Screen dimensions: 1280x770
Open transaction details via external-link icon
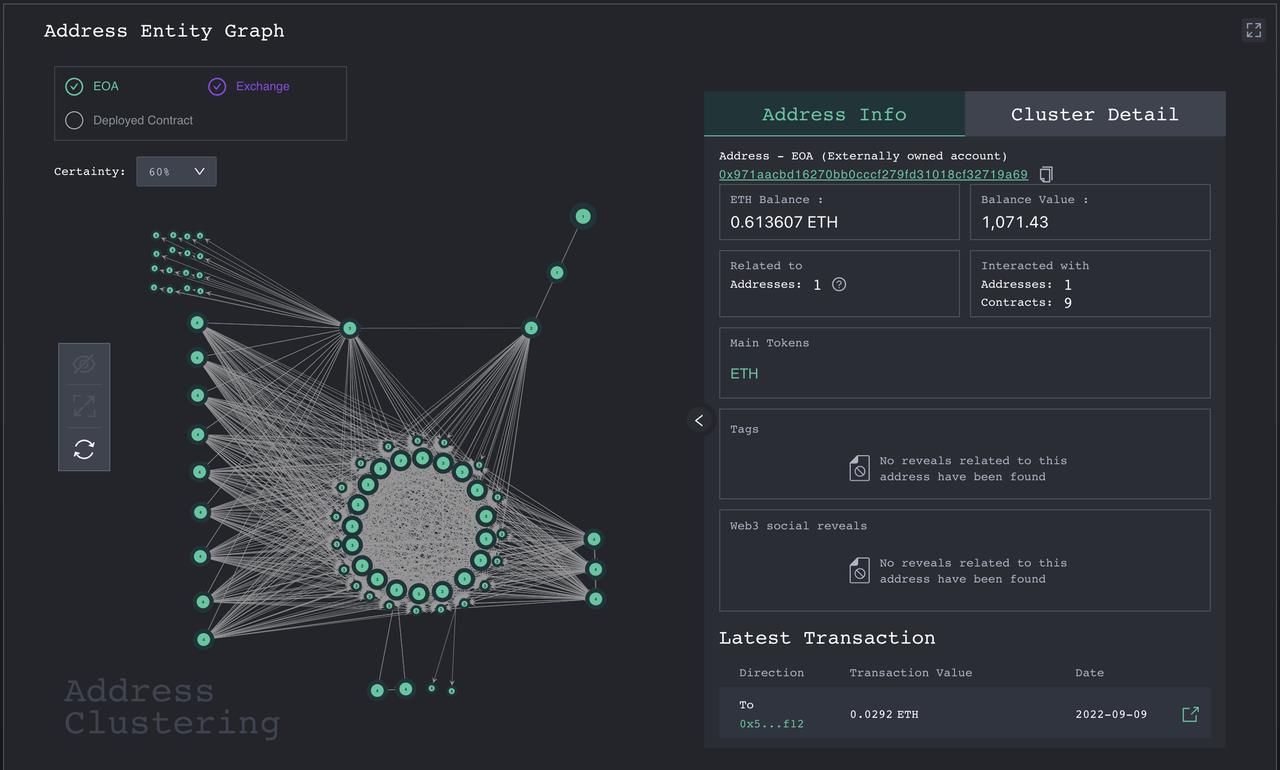[1190, 714]
